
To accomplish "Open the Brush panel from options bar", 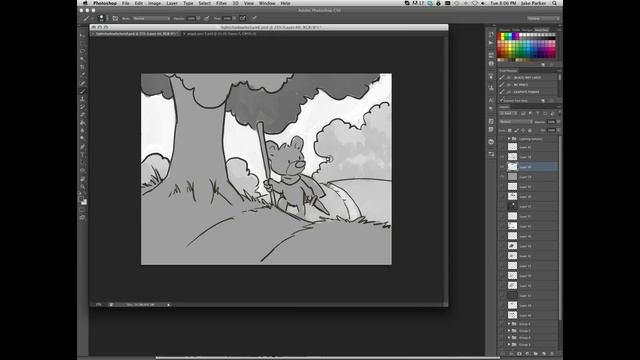I will coord(116,18).
